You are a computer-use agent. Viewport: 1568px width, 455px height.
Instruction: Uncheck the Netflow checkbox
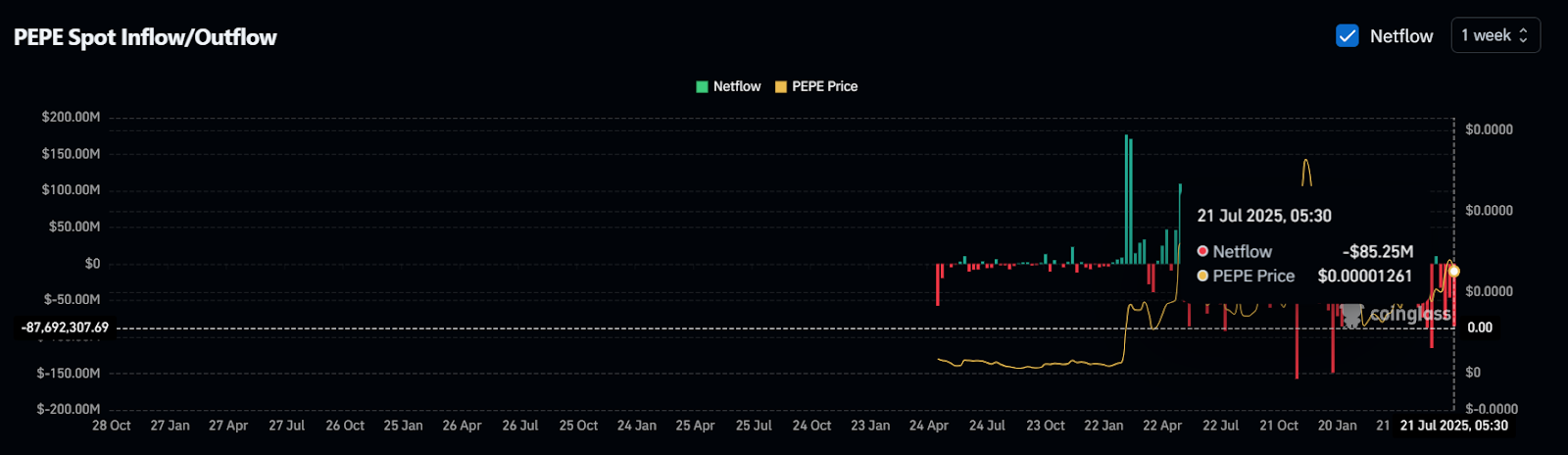[x=1347, y=36]
